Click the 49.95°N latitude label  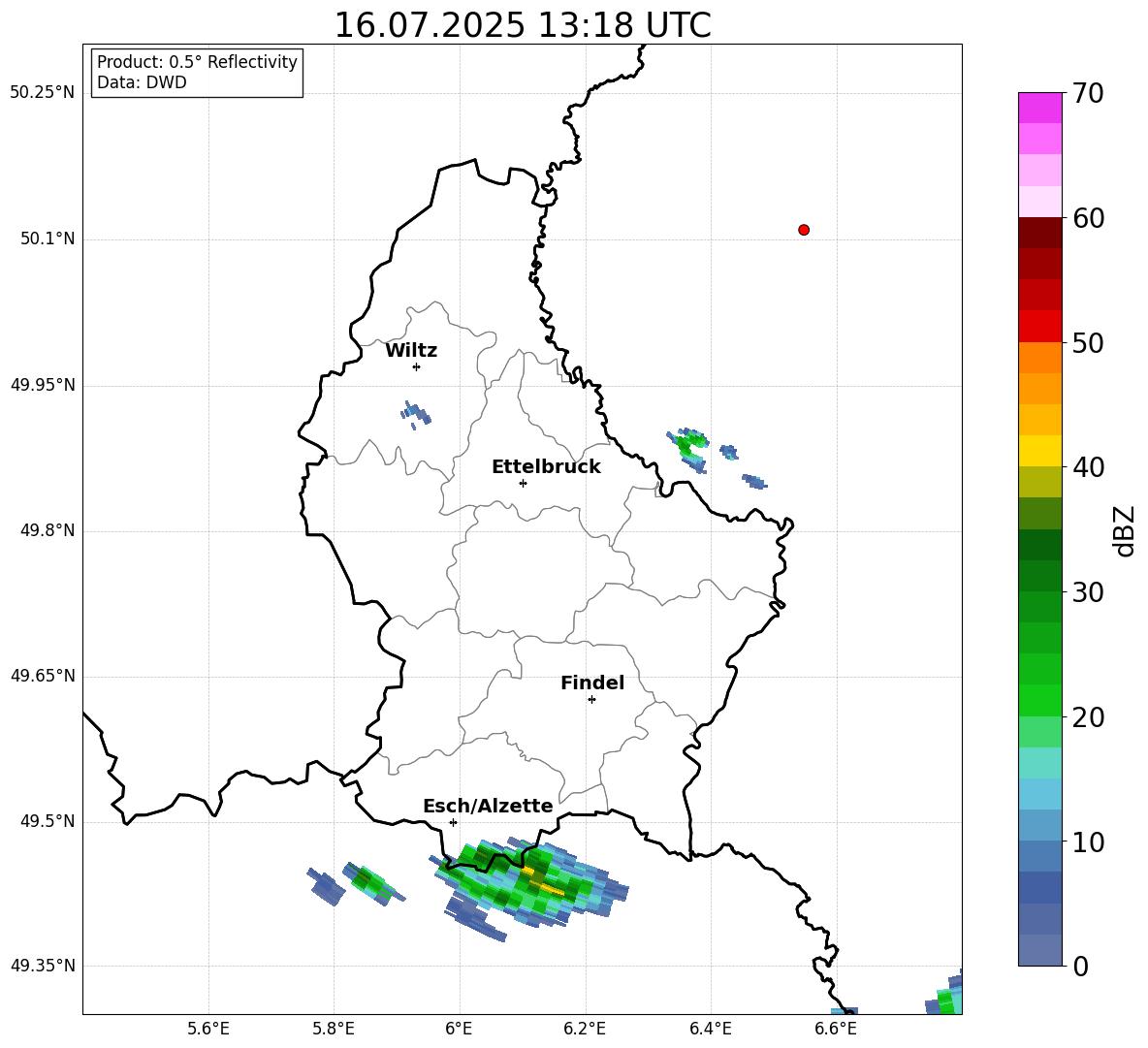[x=43, y=385]
